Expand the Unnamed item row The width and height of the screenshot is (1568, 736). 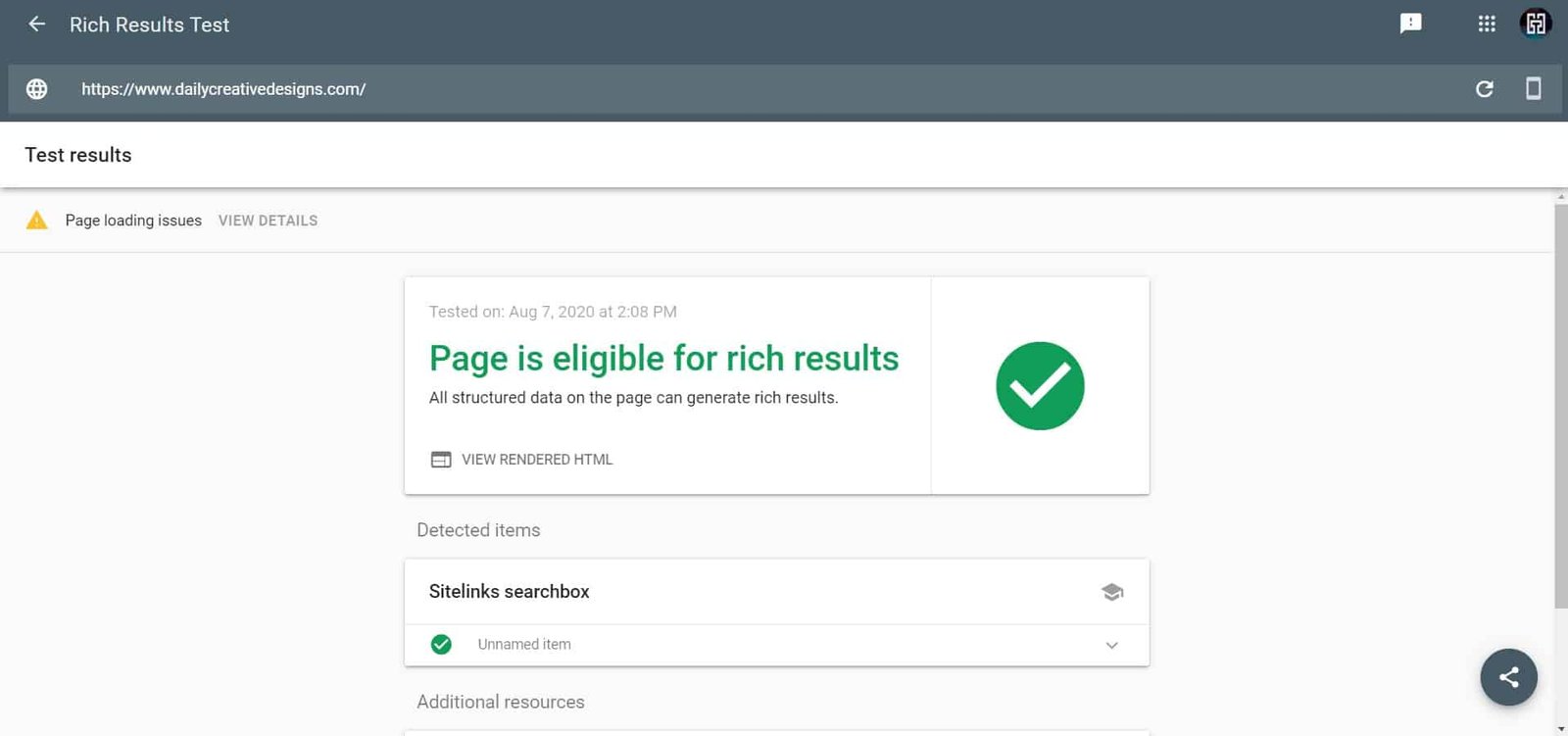click(776, 645)
